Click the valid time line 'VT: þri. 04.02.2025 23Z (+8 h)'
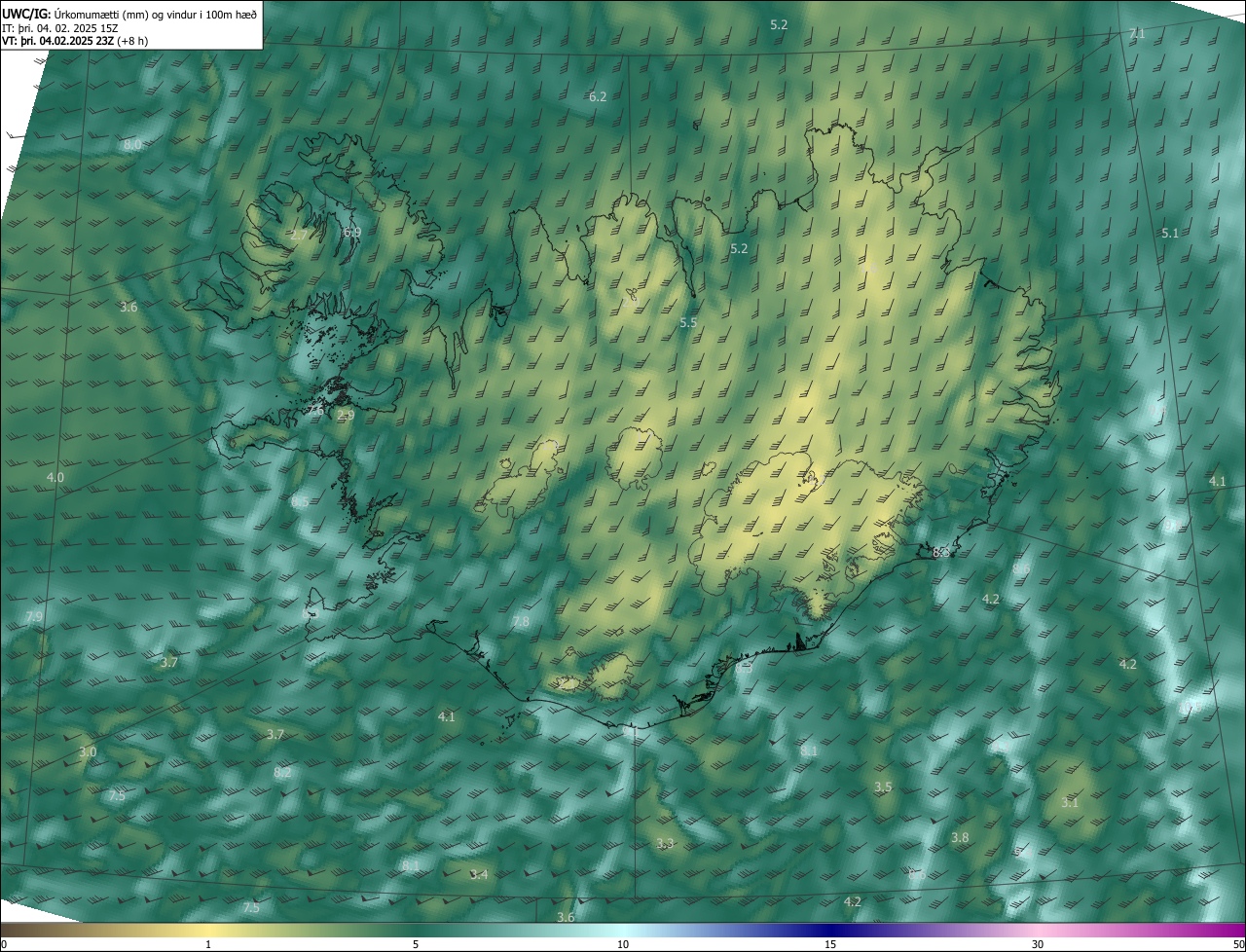This screenshot has height=952, width=1246. [75, 41]
